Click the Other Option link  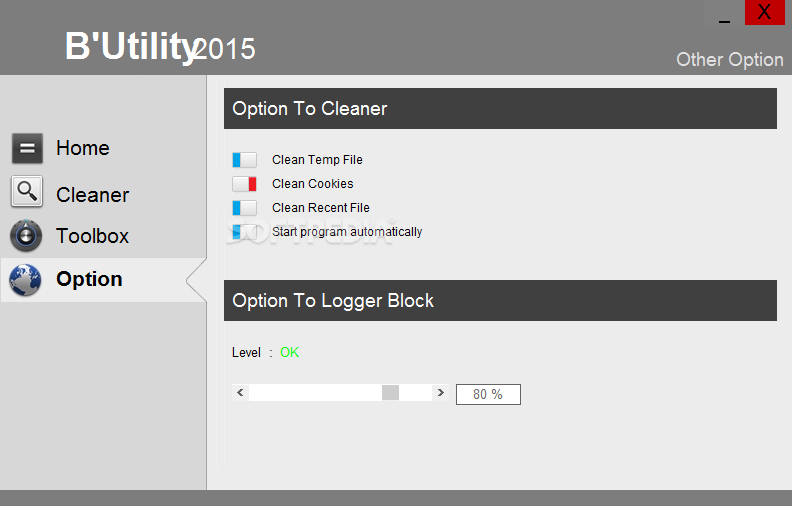729,59
